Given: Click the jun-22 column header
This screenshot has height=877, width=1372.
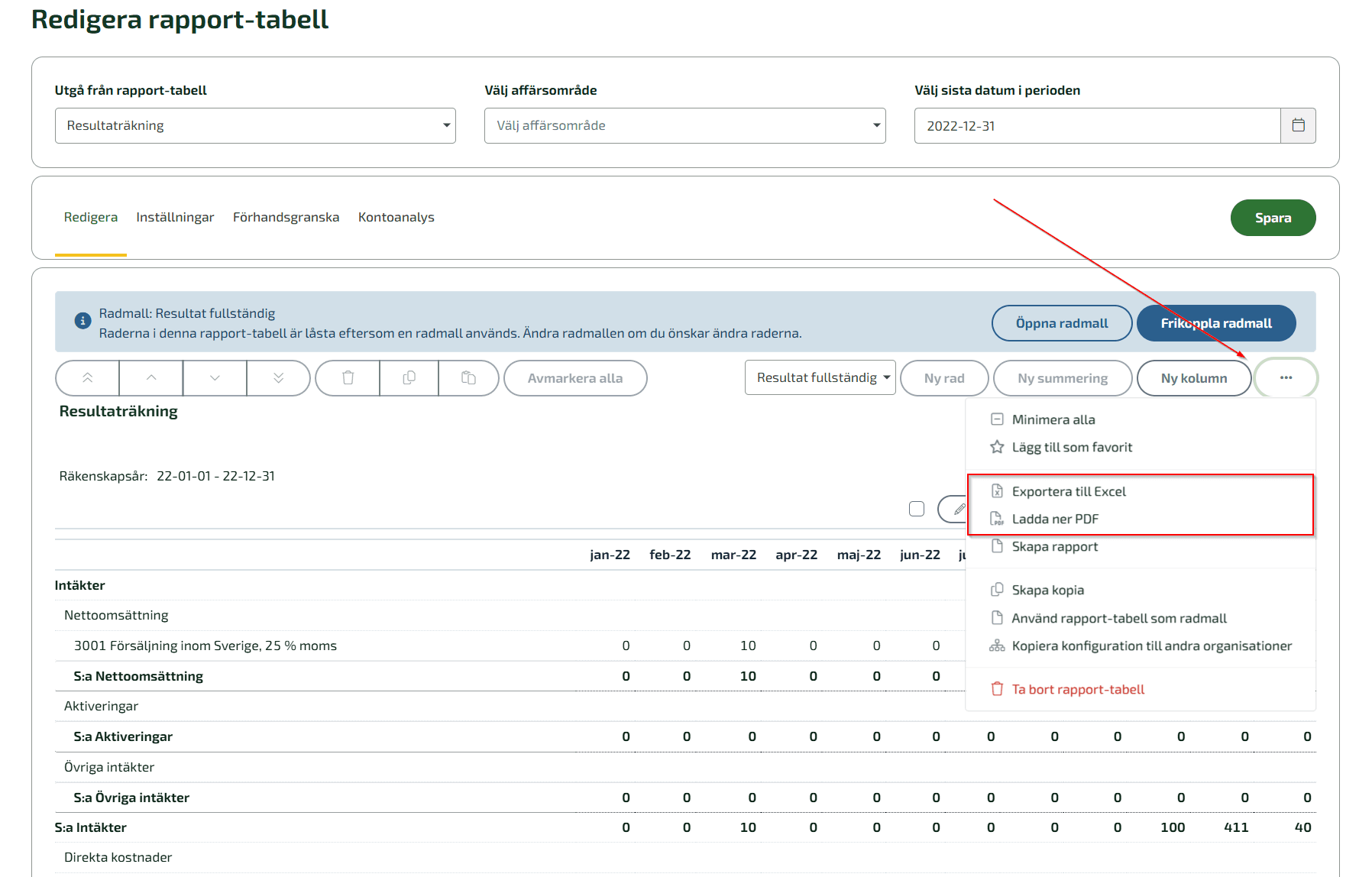Looking at the screenshot, I should [920, 555].
